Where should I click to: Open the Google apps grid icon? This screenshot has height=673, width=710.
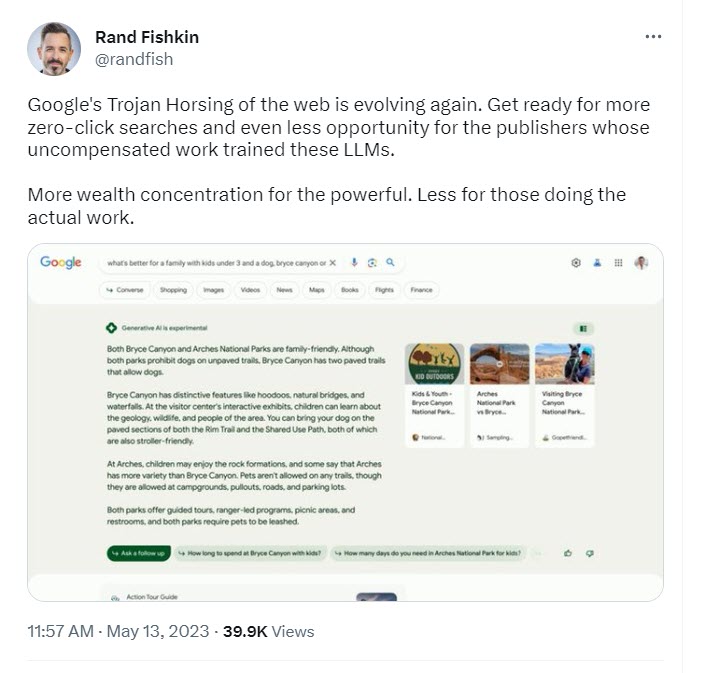click(618, 263)
